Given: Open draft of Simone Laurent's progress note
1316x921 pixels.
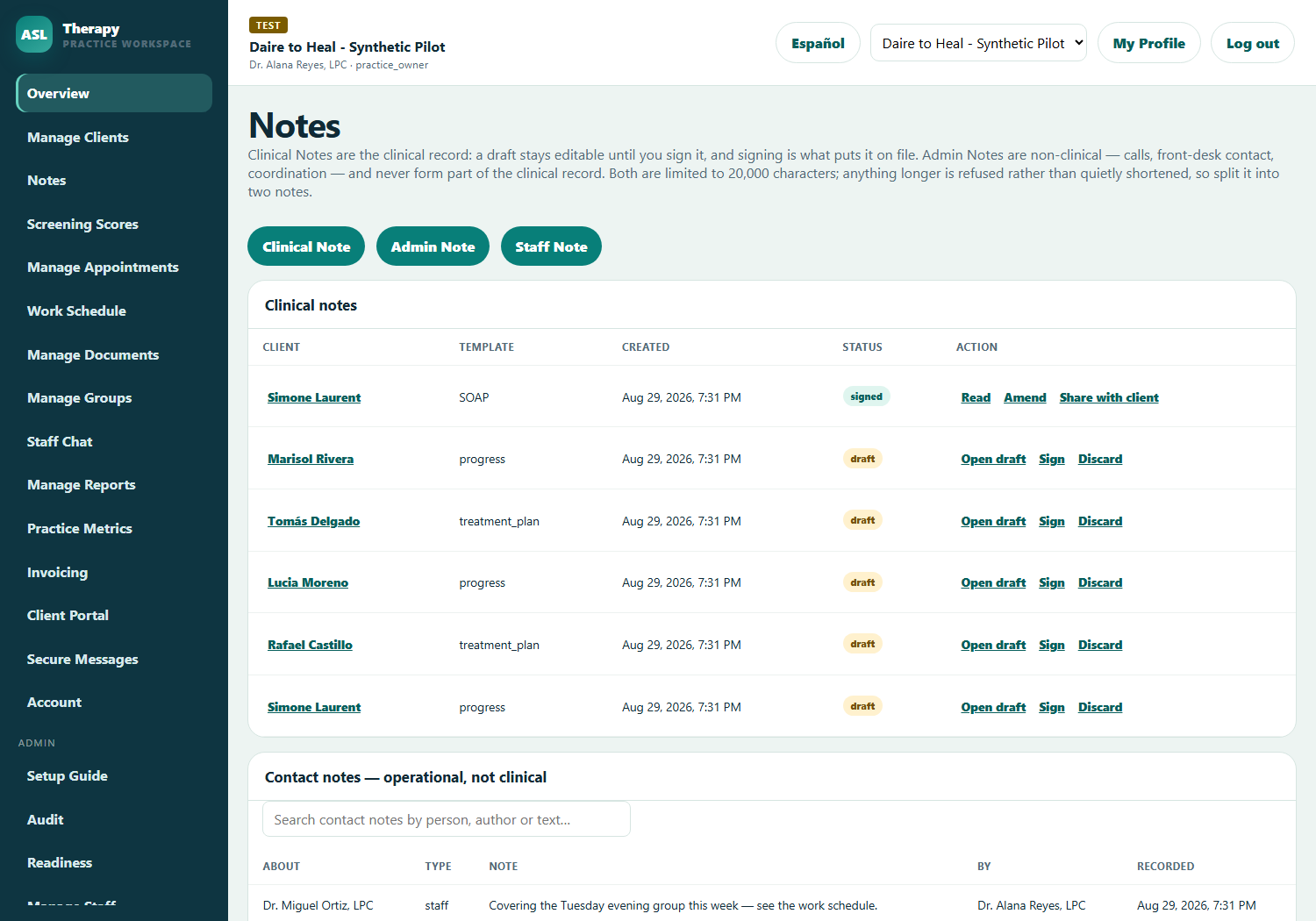Looking at the screenshot, I should [993, 707].
